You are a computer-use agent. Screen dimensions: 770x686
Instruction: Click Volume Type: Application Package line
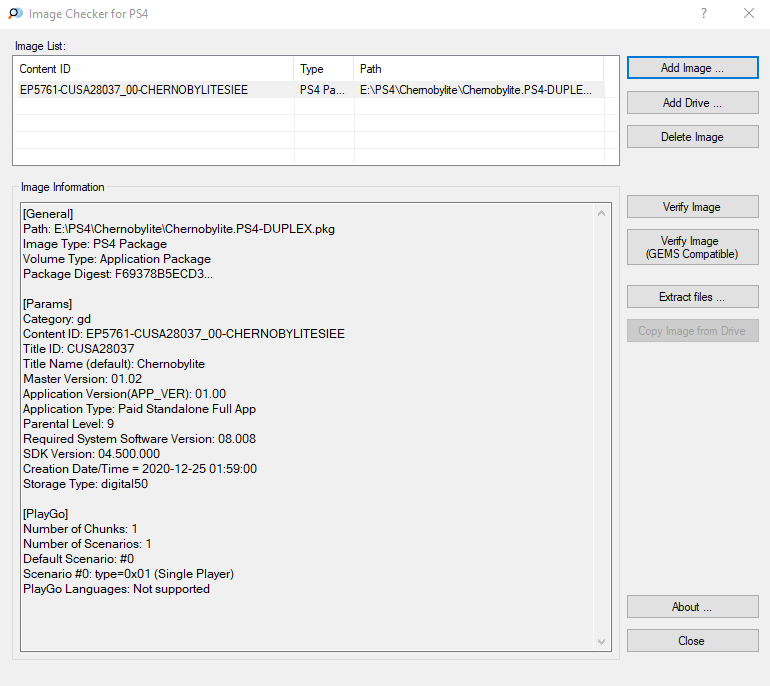coord(117,259)
